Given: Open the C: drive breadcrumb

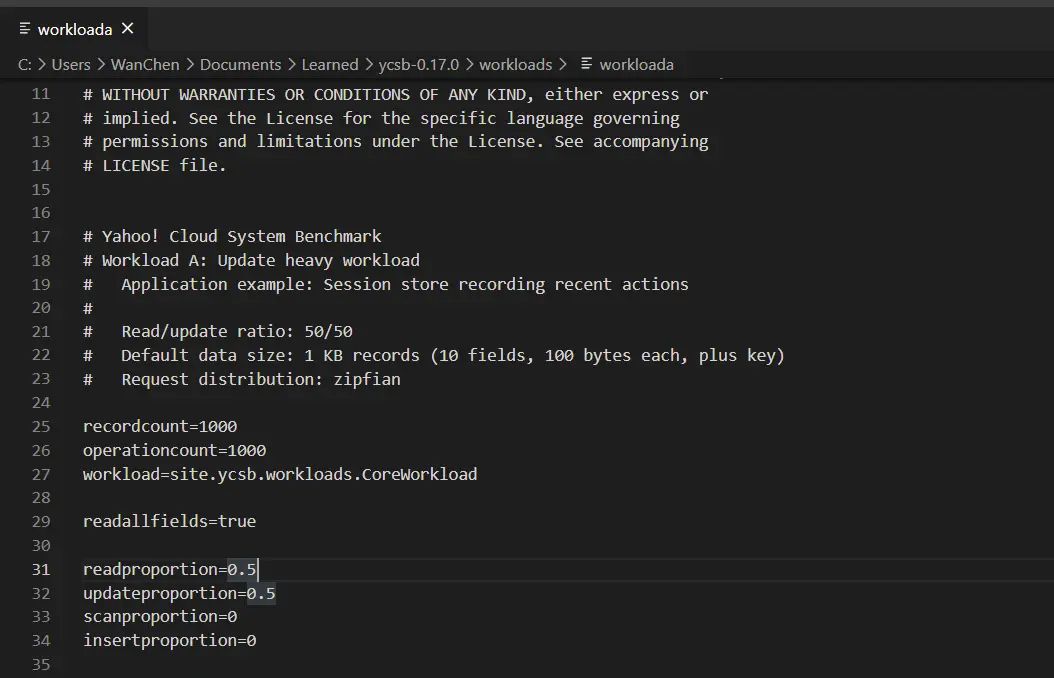Looking at the screenshot, I should (25, 65).
